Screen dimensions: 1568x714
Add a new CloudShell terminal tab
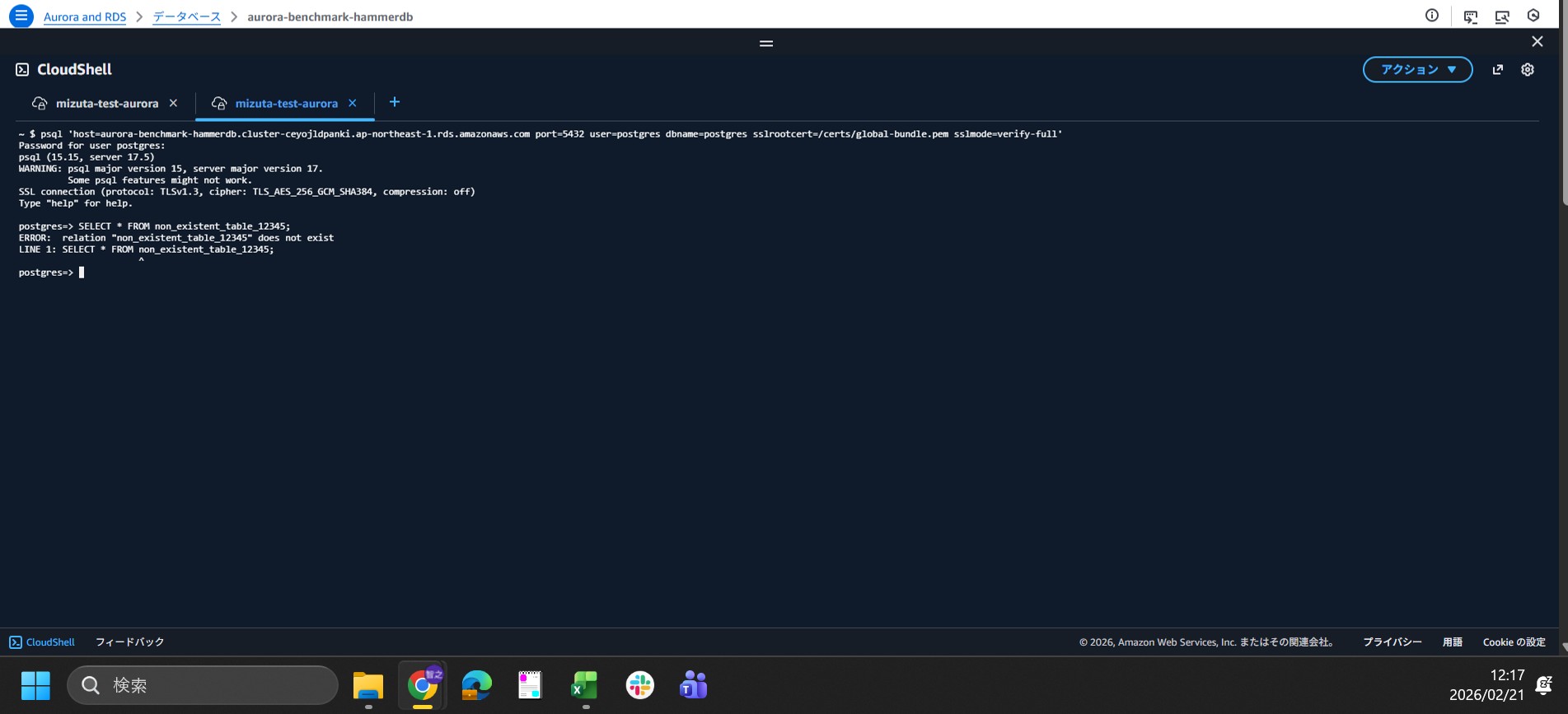(x=394, y=102)
